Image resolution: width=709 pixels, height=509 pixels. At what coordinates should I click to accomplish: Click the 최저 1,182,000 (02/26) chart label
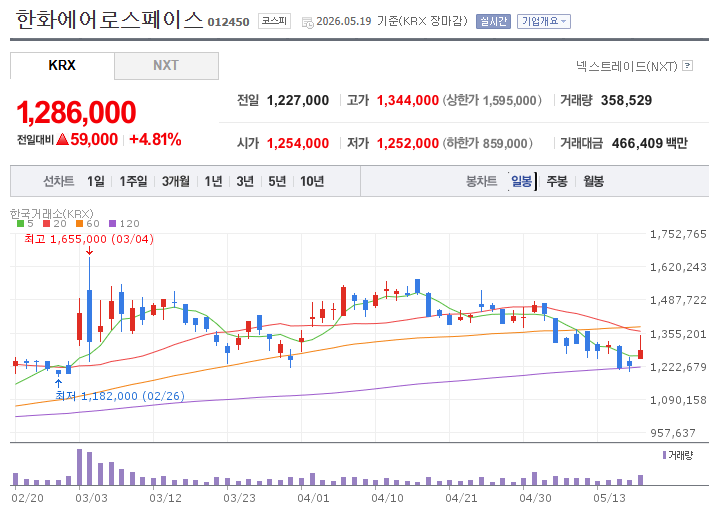tap(120, 396)
